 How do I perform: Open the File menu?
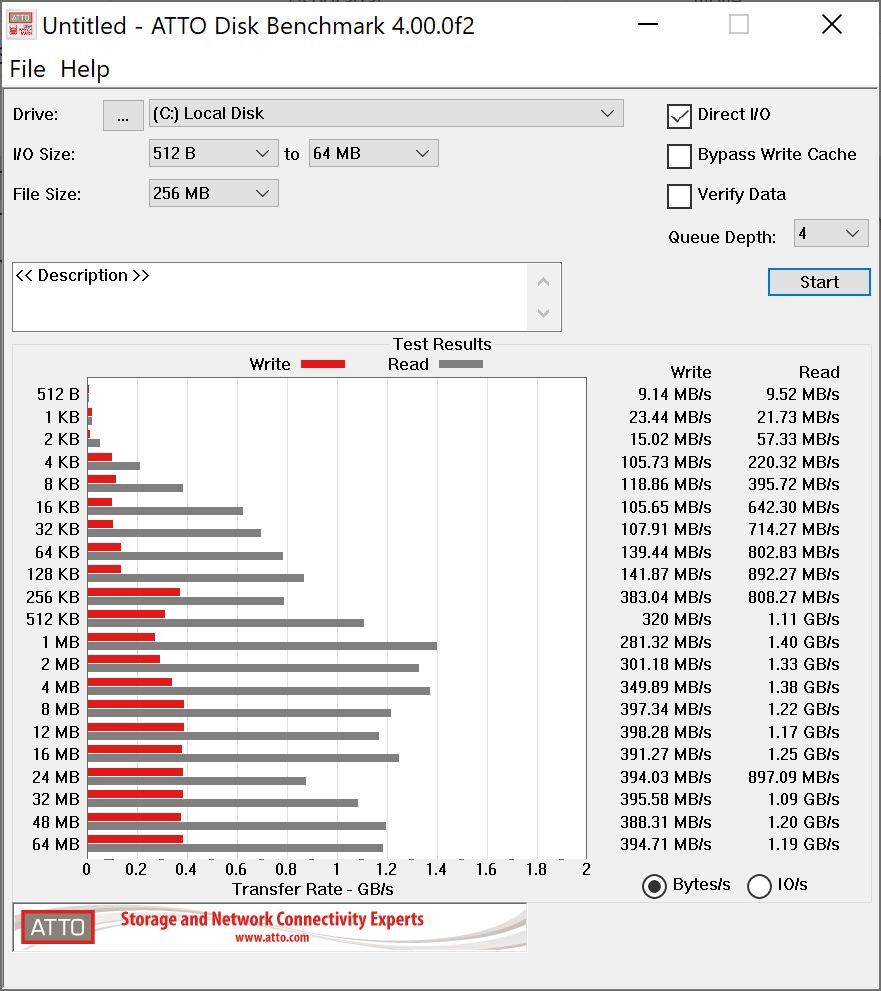click(x=27, y=69)
